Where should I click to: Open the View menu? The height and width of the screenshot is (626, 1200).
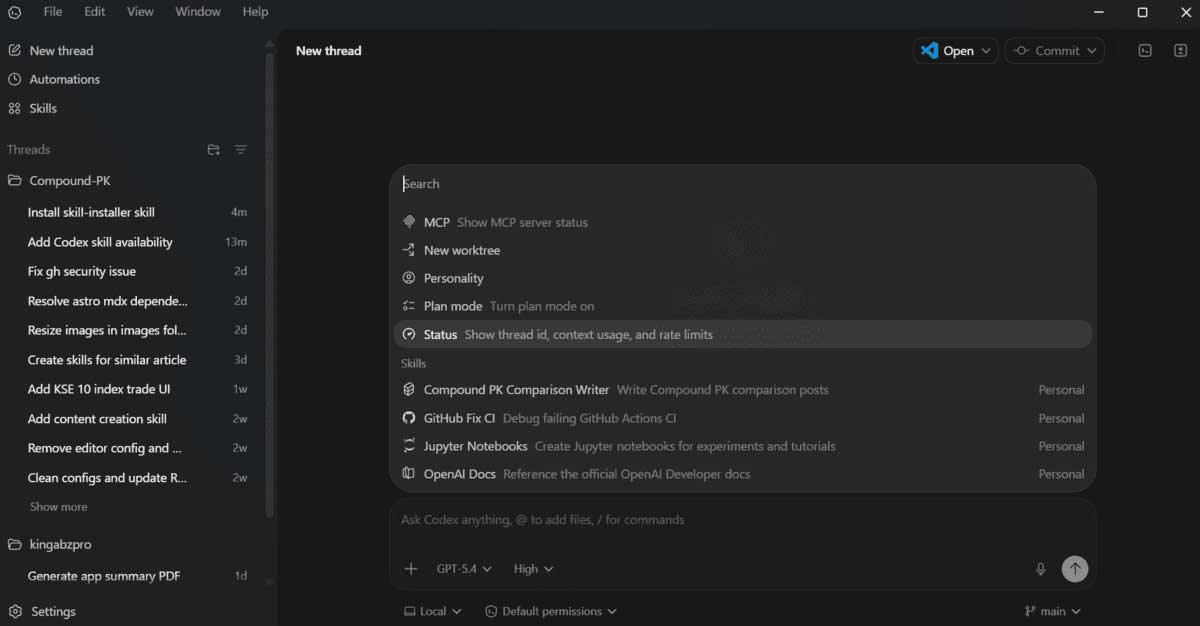140,12
